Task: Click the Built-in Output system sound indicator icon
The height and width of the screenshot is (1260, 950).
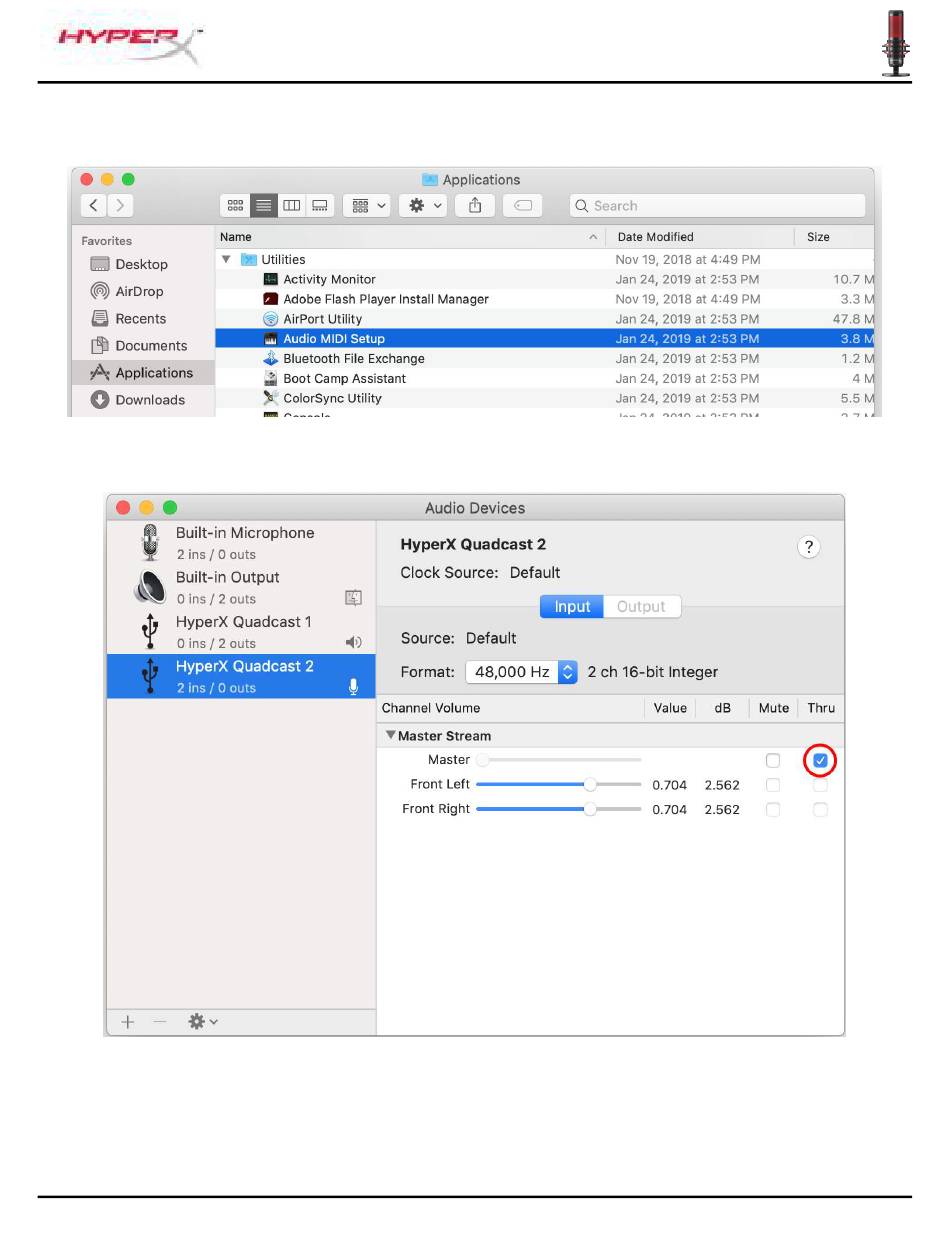Action: pos(353,598)
